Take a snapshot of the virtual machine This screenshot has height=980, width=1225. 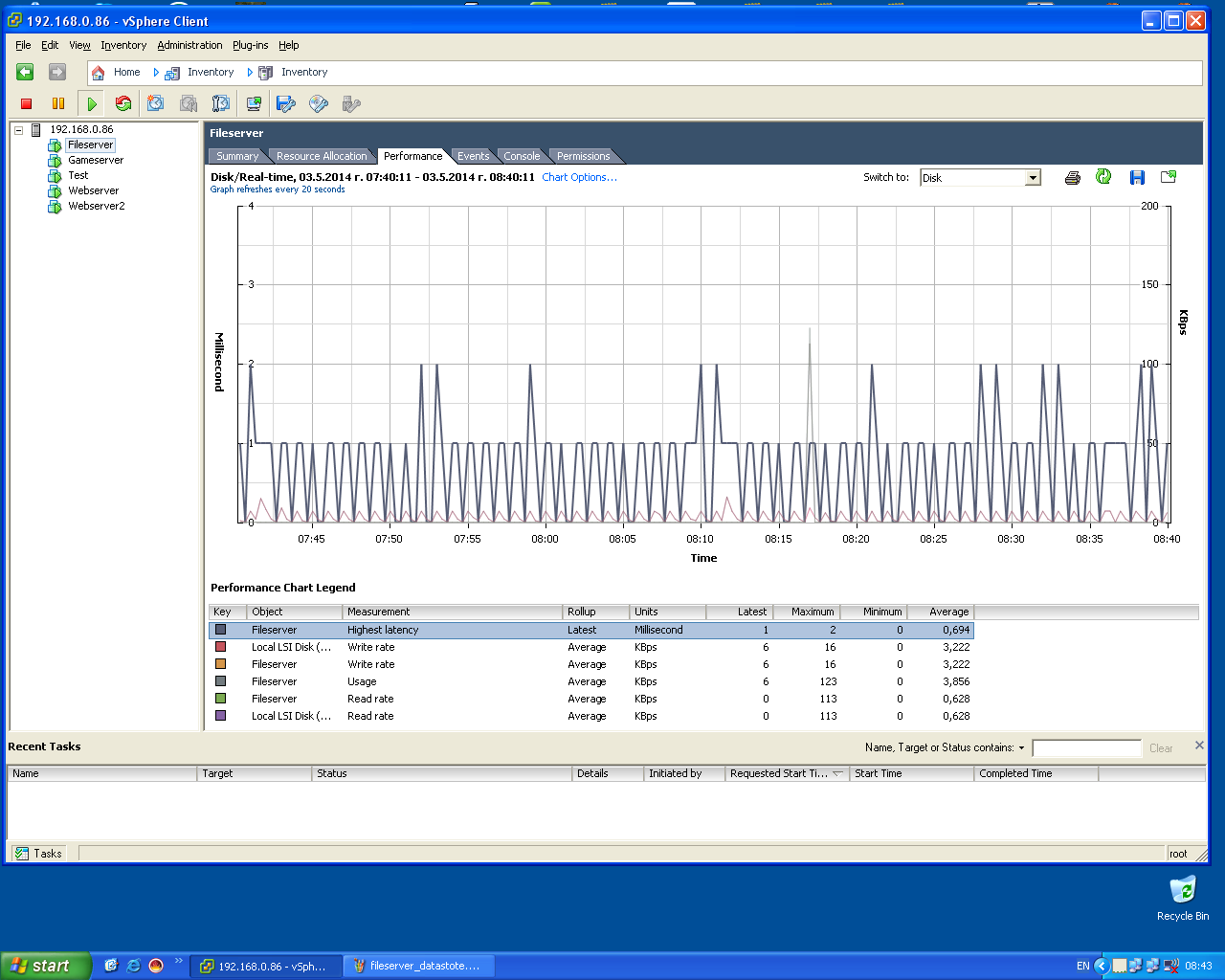[x=156, y=103]
